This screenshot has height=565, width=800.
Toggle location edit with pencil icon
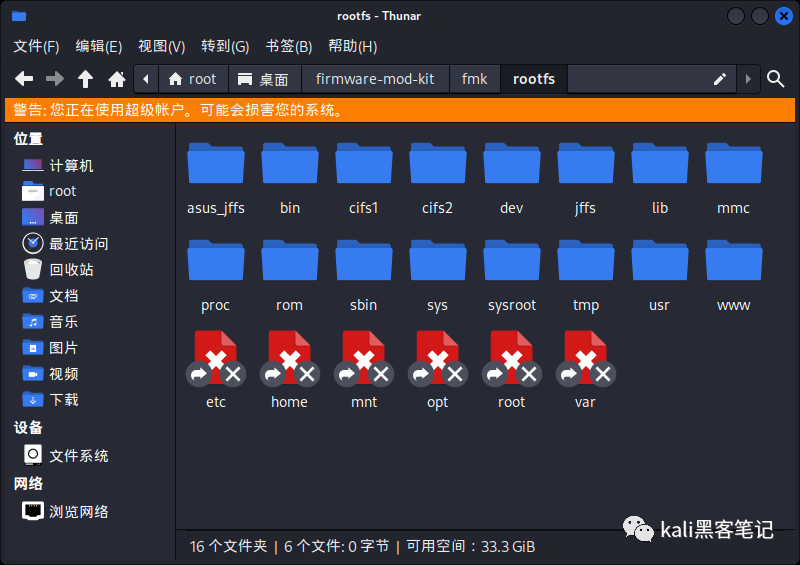click(720, 79)
